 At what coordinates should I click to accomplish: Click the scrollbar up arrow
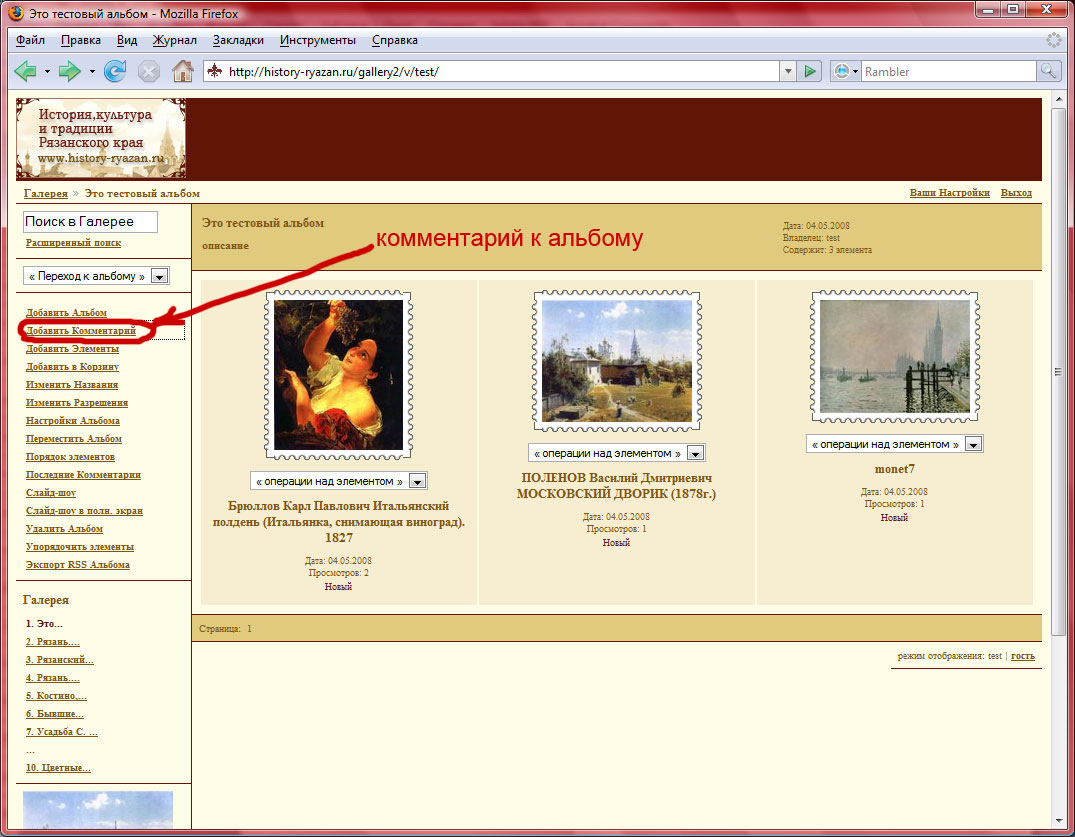pos(1059,98)
